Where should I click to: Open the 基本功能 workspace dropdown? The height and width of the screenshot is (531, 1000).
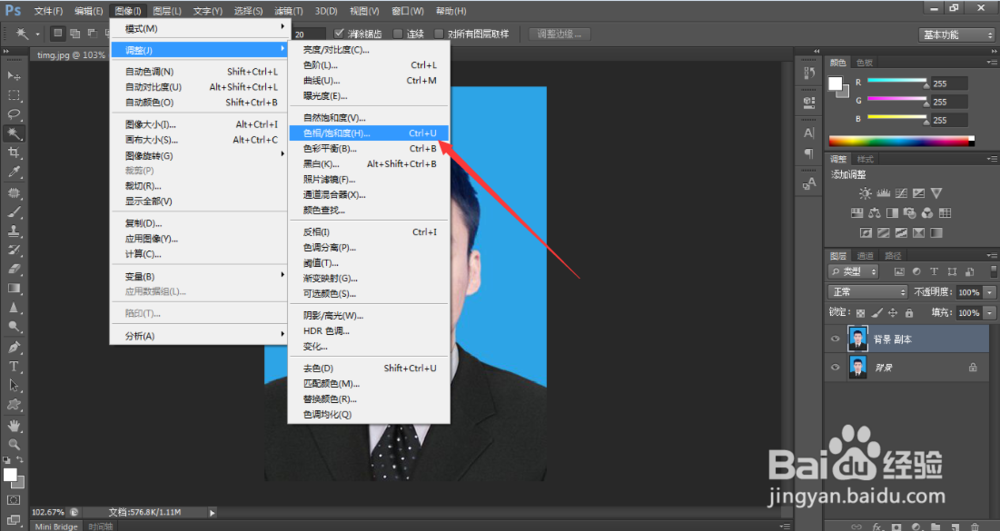coord(957,35)
